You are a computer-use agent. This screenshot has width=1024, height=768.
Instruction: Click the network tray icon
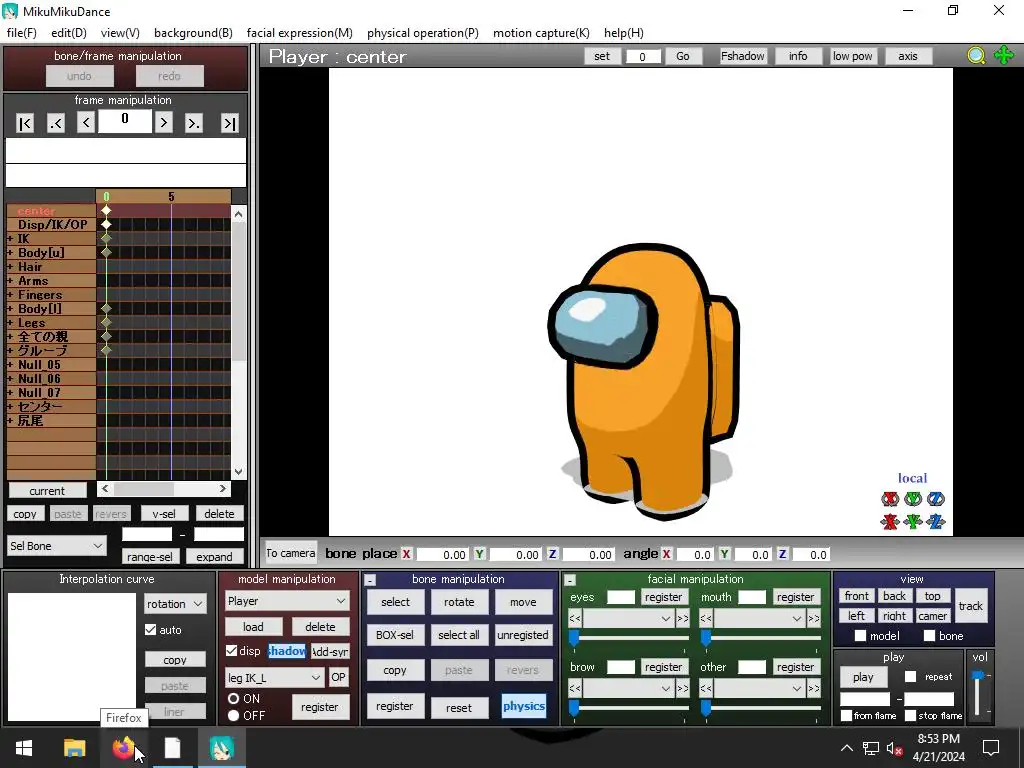click(x=871, y=748)
